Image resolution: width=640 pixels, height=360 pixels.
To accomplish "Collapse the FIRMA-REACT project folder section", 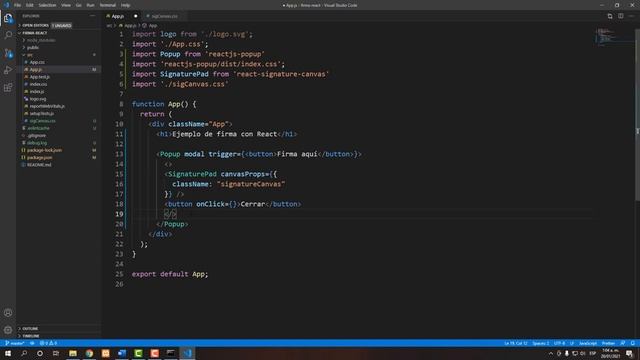I will (x=34, y=33).
